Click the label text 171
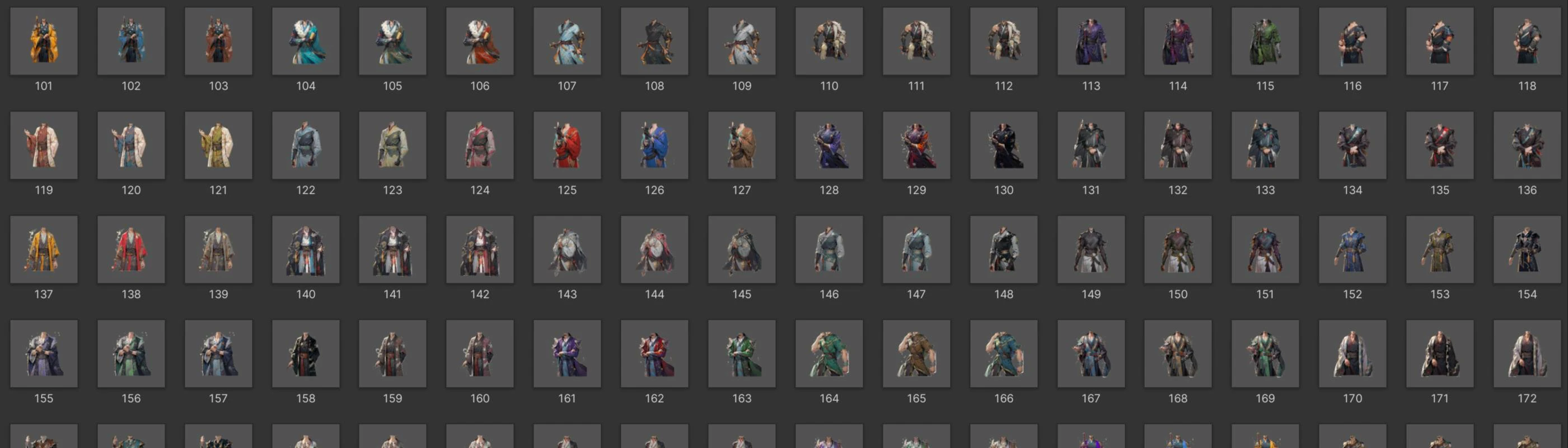Screen dimensions: 1568x448 [x=1440, y=398]
